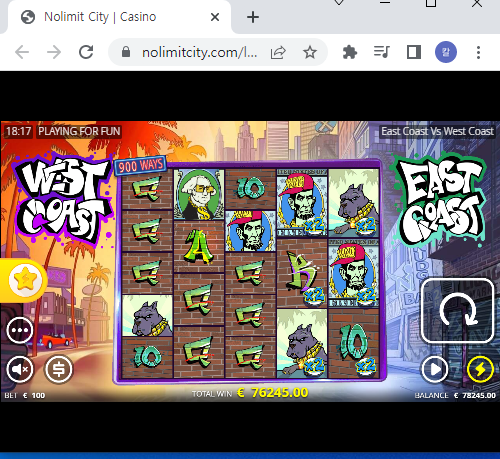
Task: Start autoplay with the play button
Action: pos(435,369)
